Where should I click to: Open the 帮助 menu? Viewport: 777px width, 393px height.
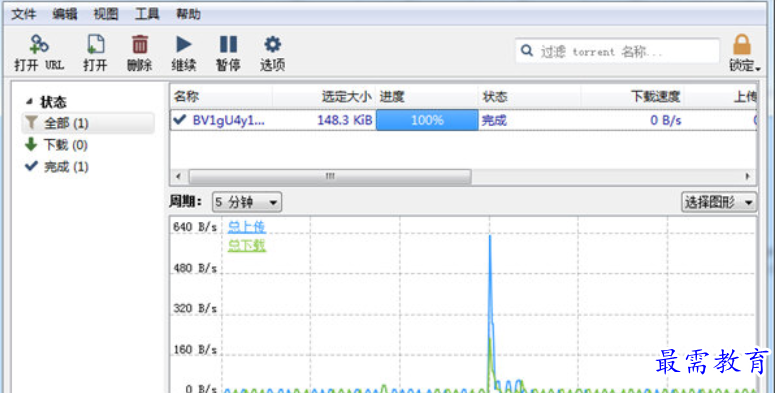tap(188, 14)
